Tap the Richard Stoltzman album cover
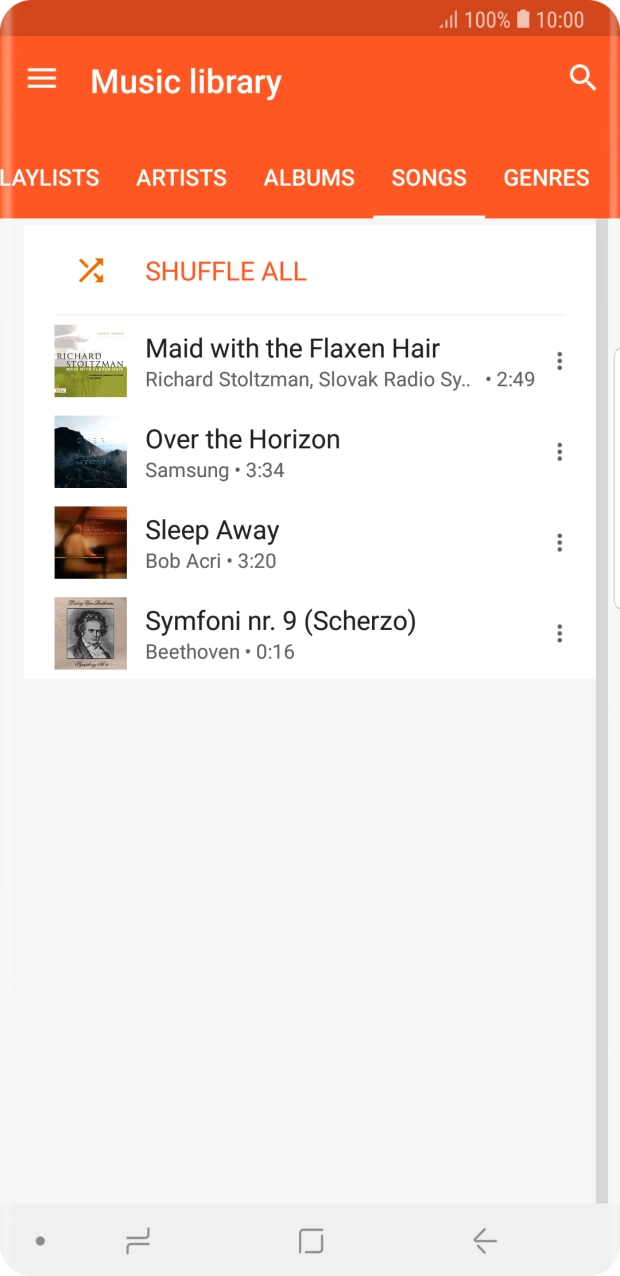The image size is (620, 1276). (x=90, y=361)
